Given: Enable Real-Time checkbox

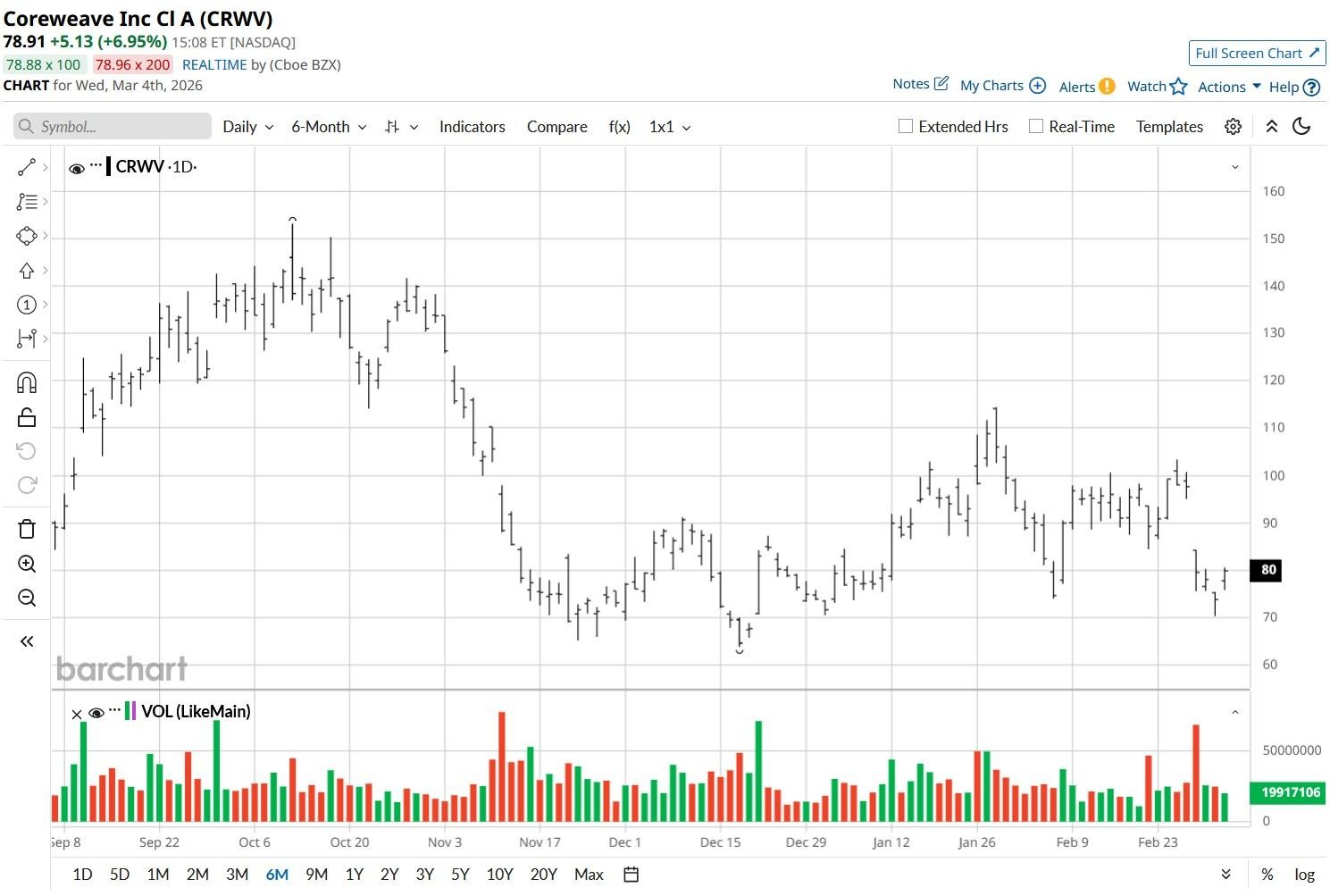Looking at the screenshot, I should click(1036, 127).
